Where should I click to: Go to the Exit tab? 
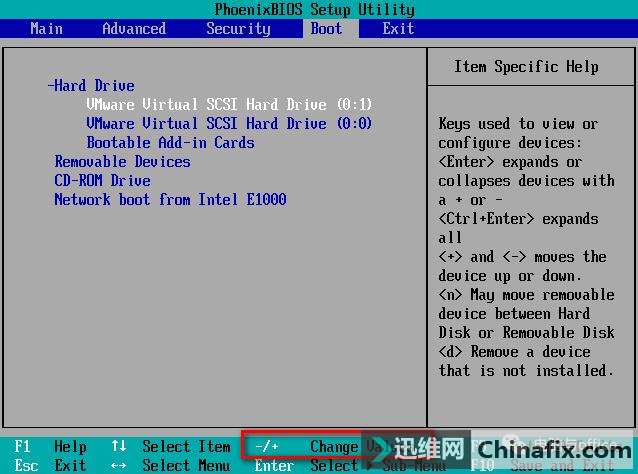[x=398, y=29]
